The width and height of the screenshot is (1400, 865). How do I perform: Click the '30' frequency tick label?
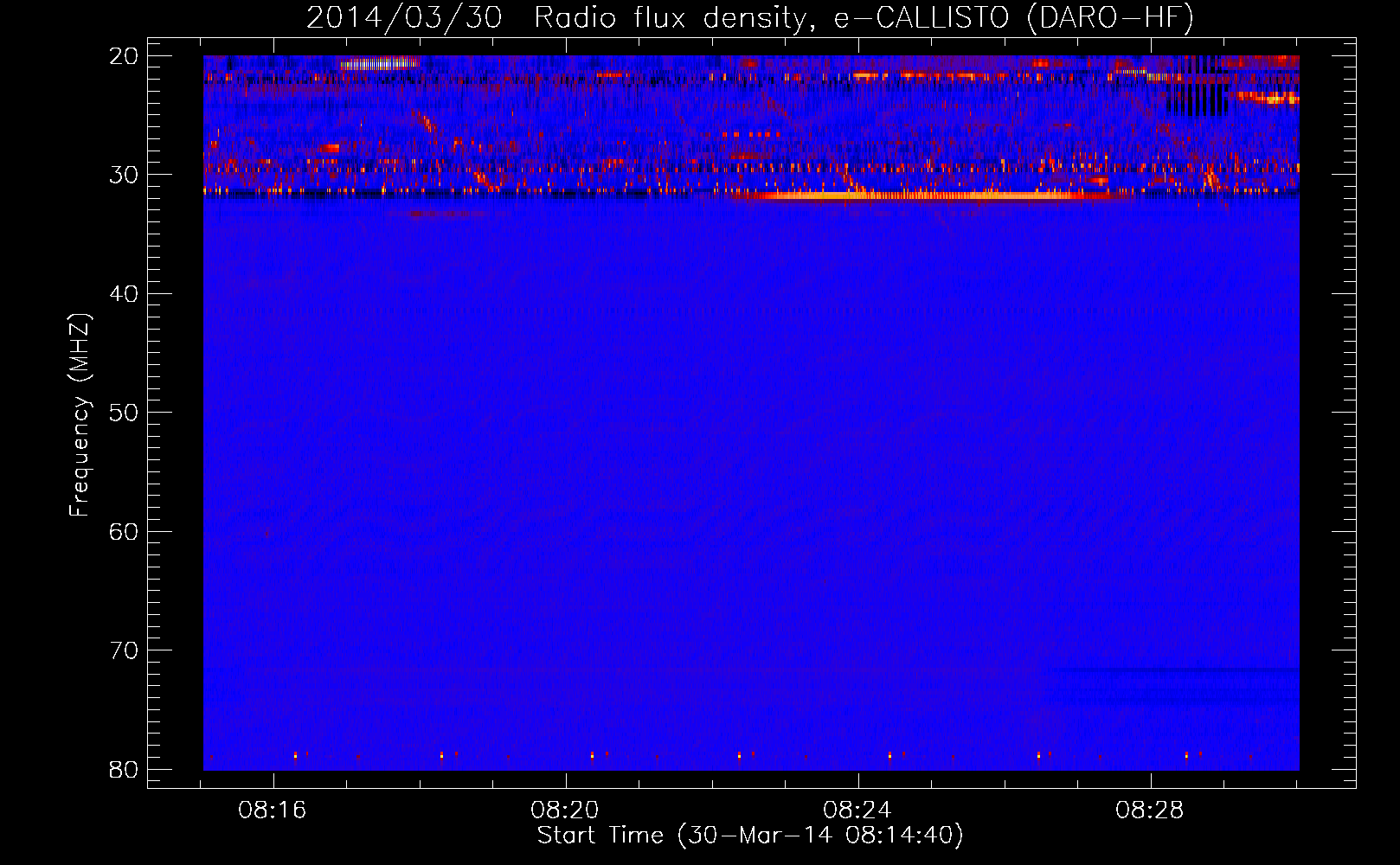click(125, 175)
